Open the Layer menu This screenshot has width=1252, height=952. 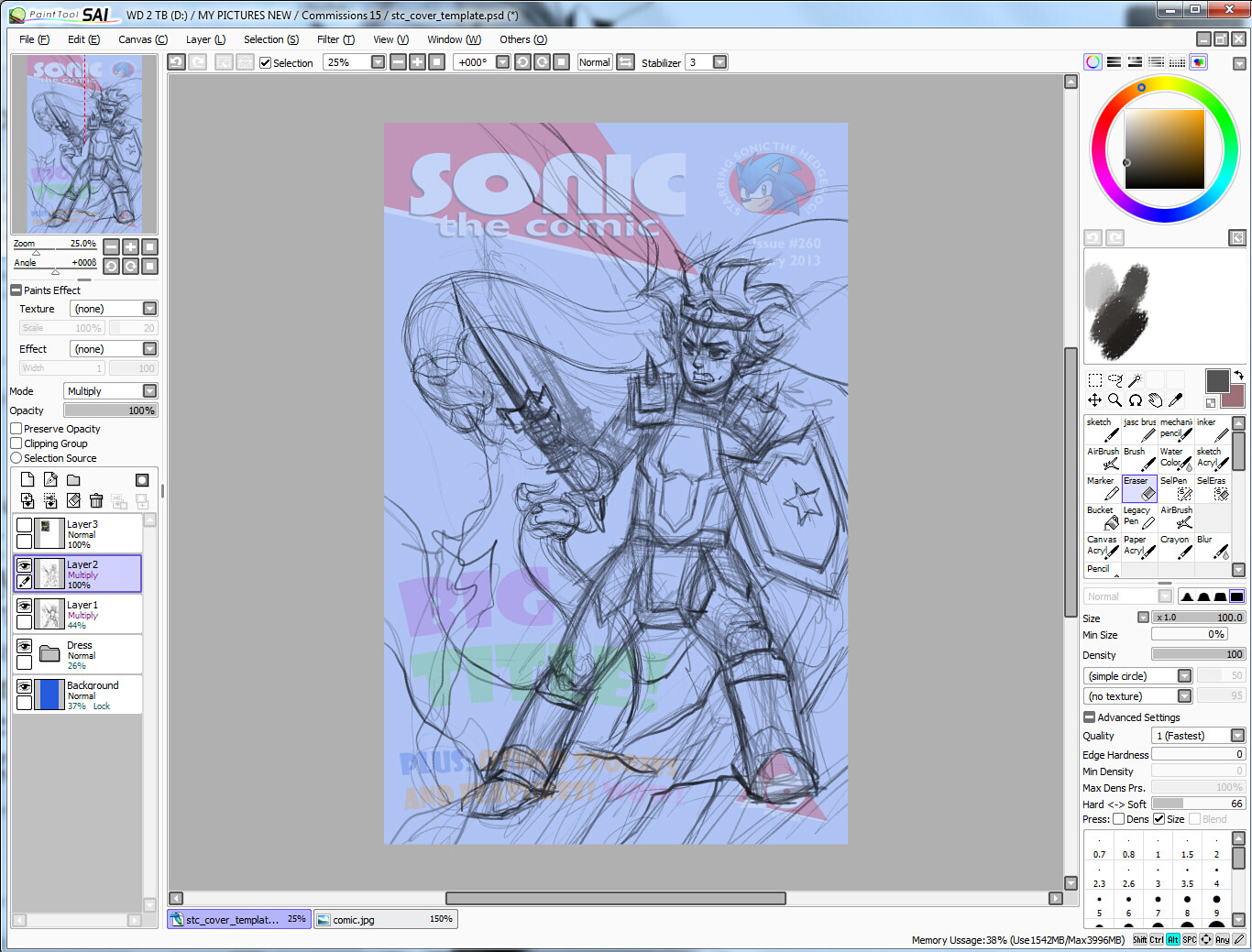pyautogui.click(x=205, y=39)
